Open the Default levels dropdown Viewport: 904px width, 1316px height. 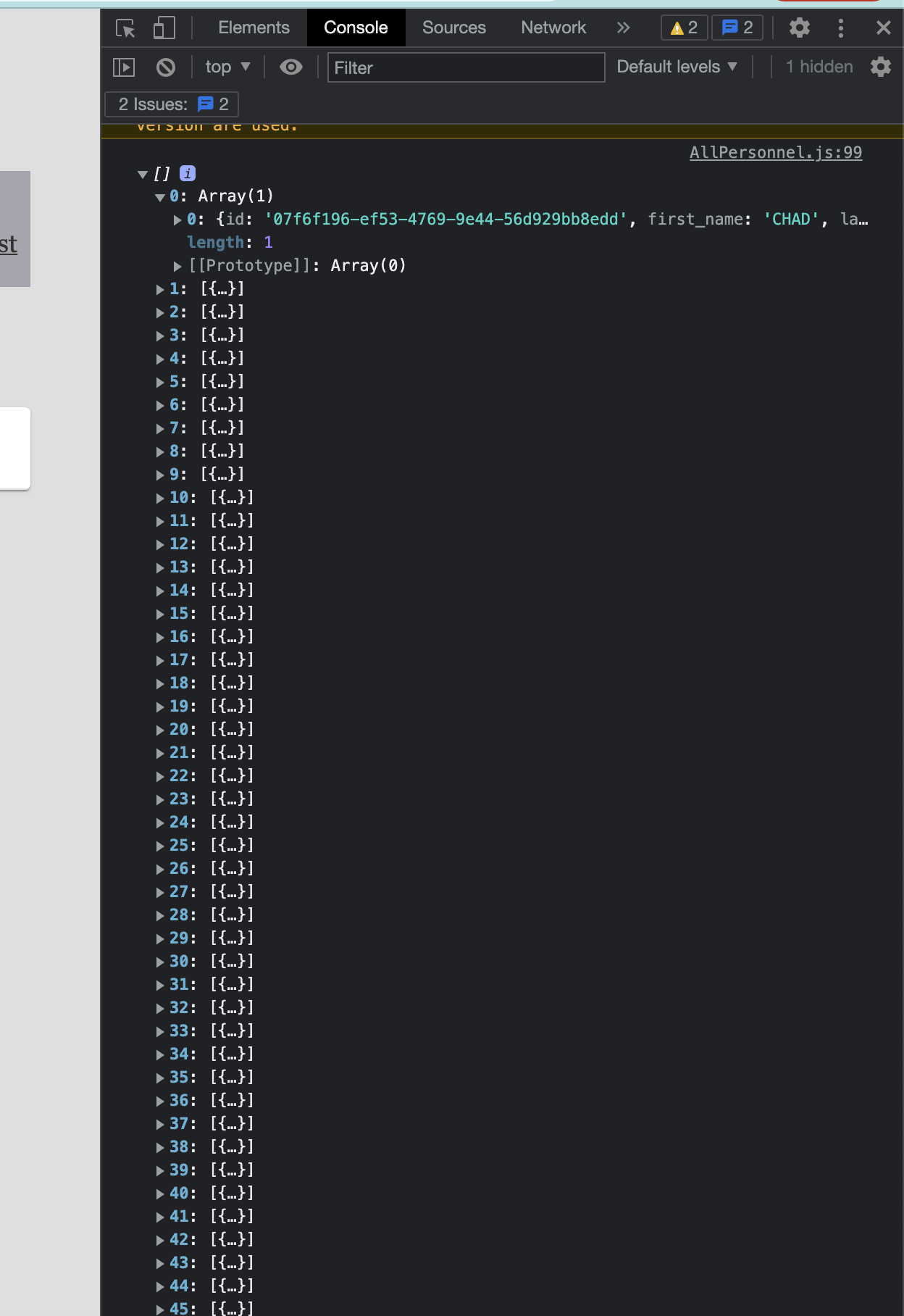pyautogui.click(x=677, y=67)
